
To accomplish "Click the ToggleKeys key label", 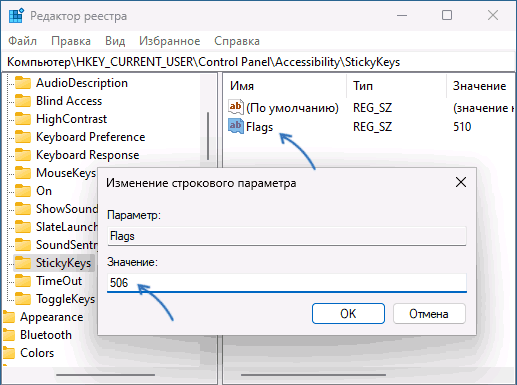I will tap(65, 299).
